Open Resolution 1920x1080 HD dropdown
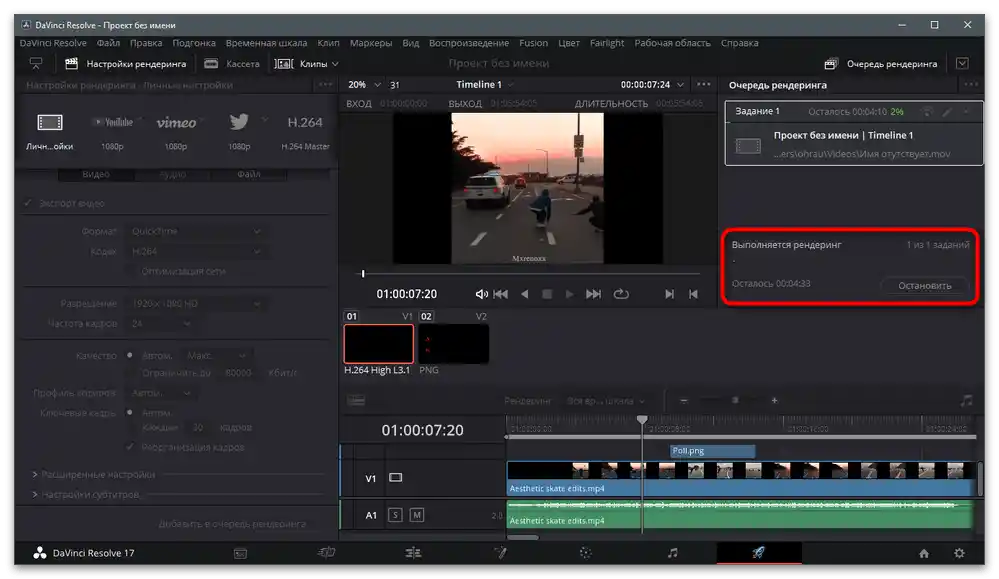 [196, 304]
